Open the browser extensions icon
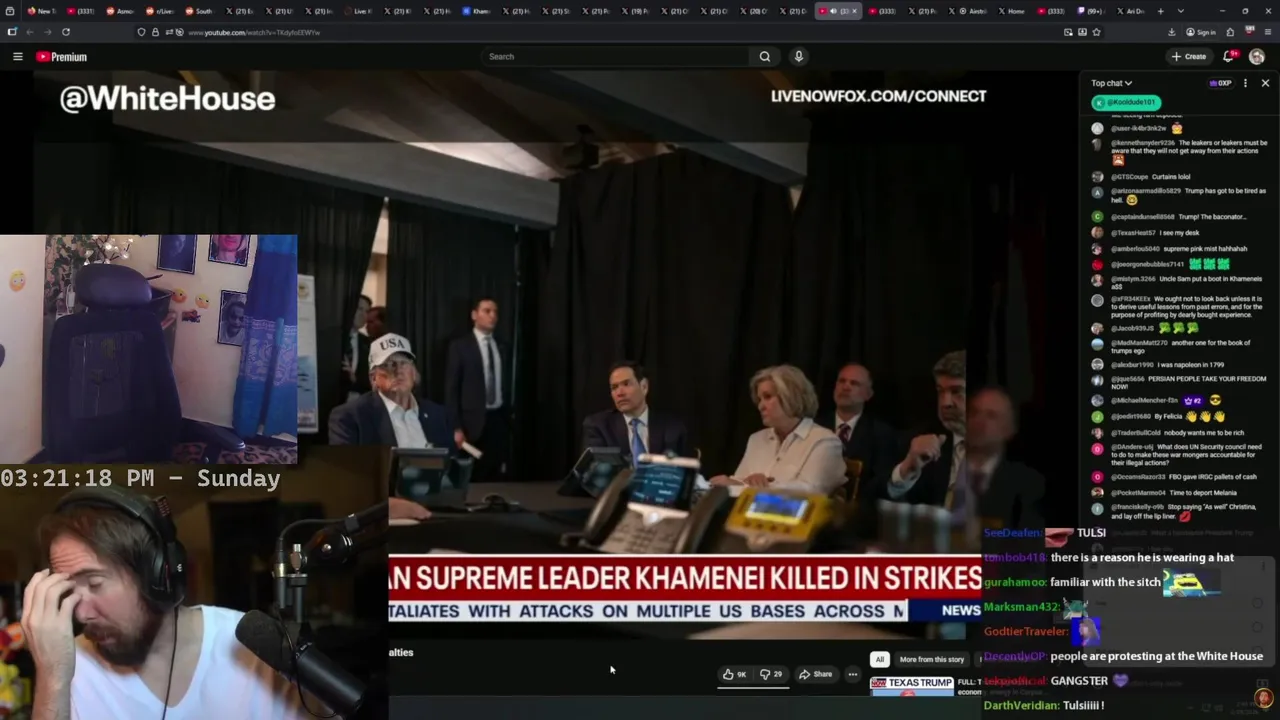Viewport: 1280px width, 720px height. 1230,32
